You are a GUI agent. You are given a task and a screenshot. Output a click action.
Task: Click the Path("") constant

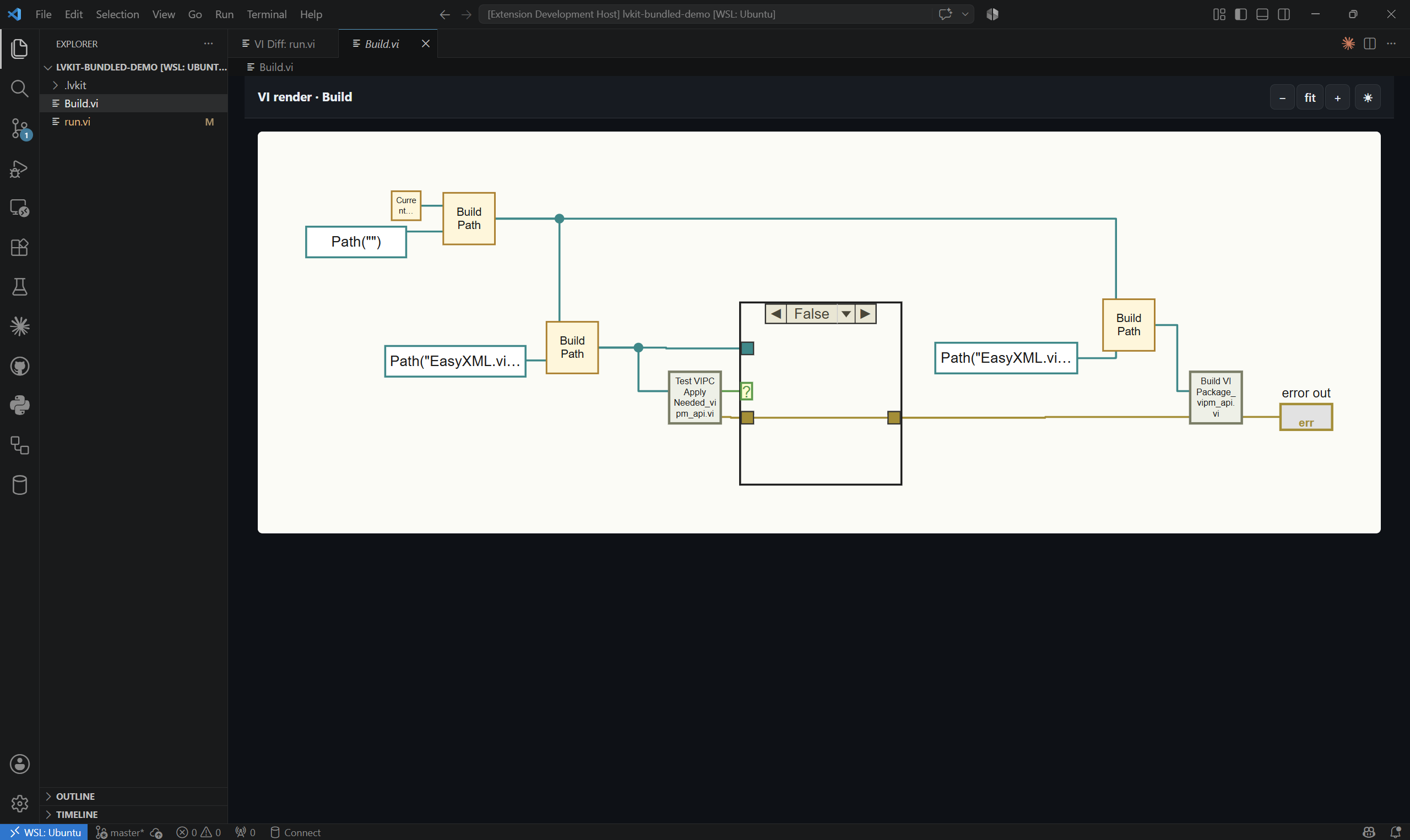tap(356, 242)
